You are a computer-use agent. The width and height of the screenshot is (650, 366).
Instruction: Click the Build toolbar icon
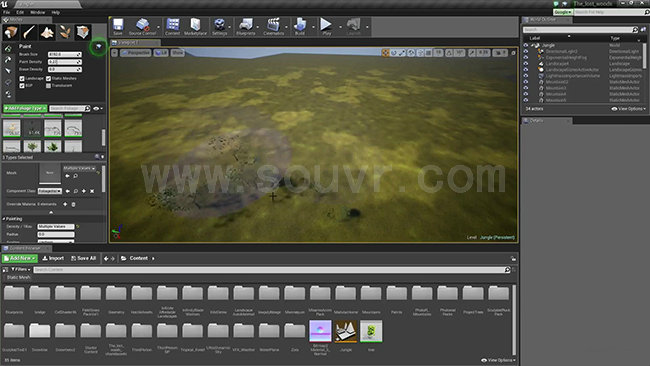click(x=300, y=27)
